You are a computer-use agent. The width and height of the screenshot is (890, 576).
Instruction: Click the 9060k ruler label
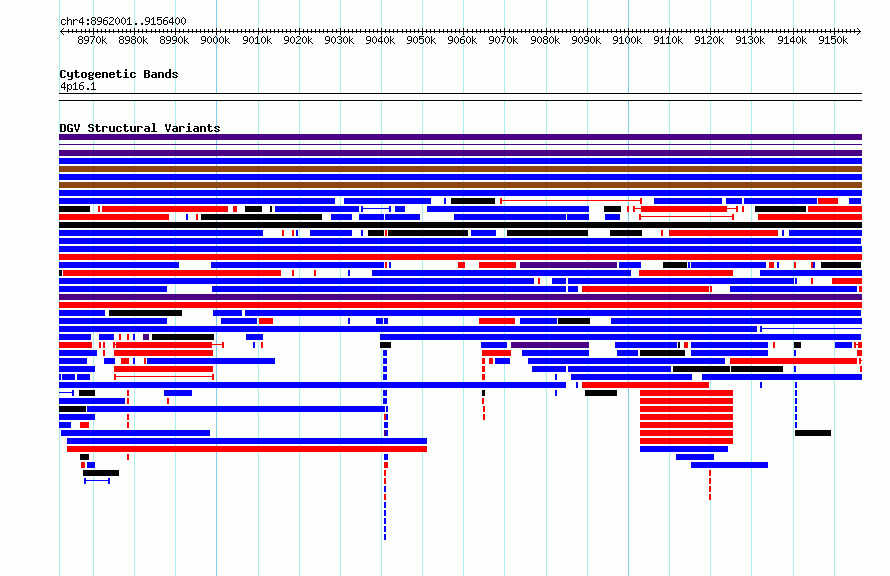coord(462,40)
